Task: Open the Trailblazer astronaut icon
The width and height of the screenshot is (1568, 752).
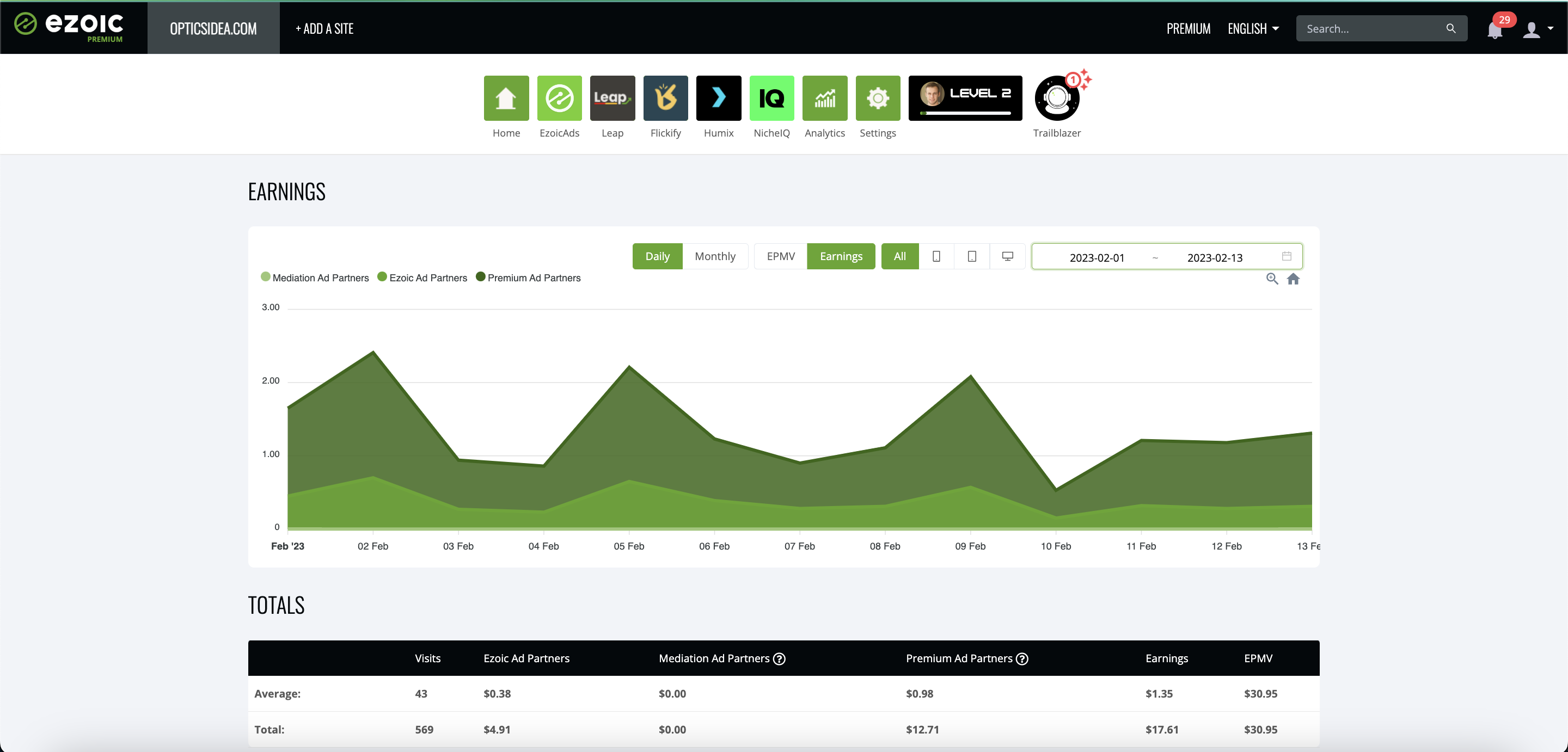Action: point(1057,98)
